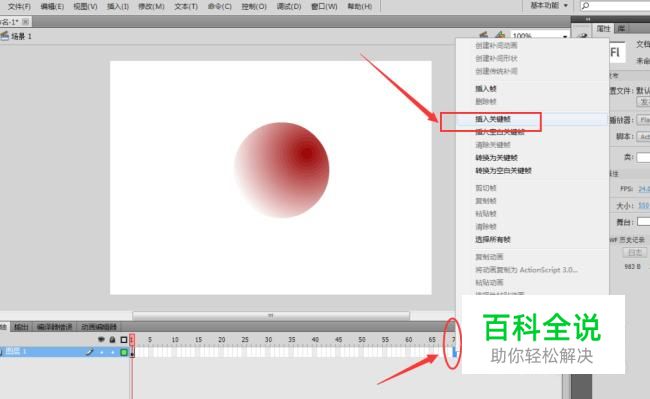Close the untitled document tab
The image size is (650, 399).
click(x=26, y=22)
